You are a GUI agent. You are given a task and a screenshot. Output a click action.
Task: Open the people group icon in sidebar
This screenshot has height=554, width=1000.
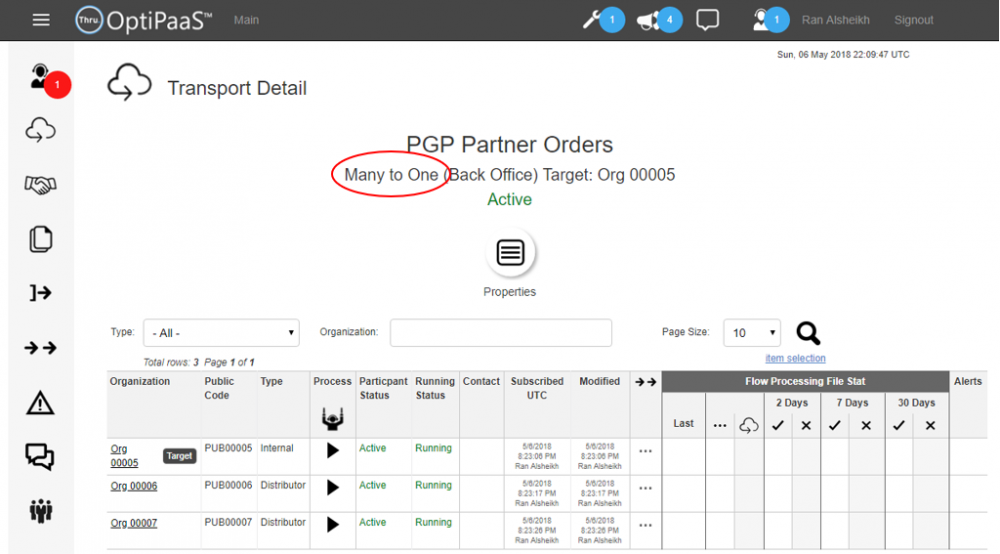[40, 510]
